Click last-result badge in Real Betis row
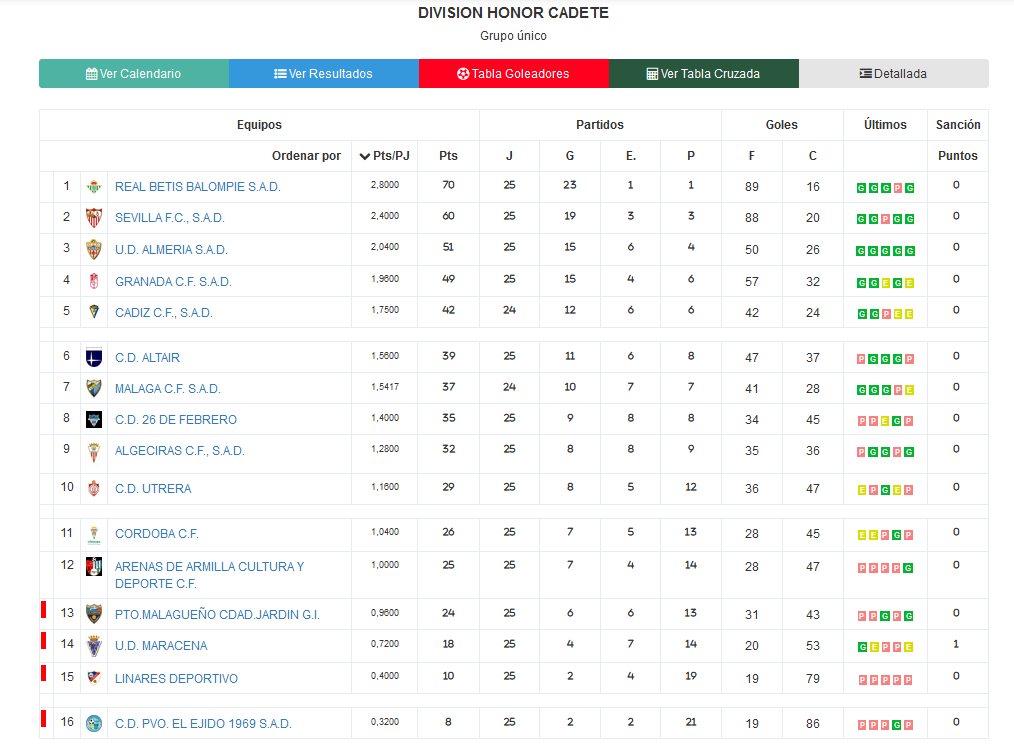 909,188
